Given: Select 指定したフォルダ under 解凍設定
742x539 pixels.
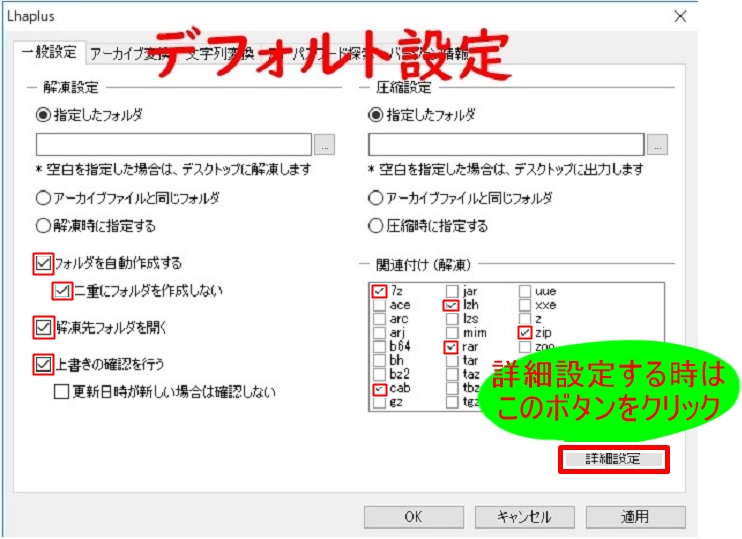Looking at the screenshot, I should [89, 115].
